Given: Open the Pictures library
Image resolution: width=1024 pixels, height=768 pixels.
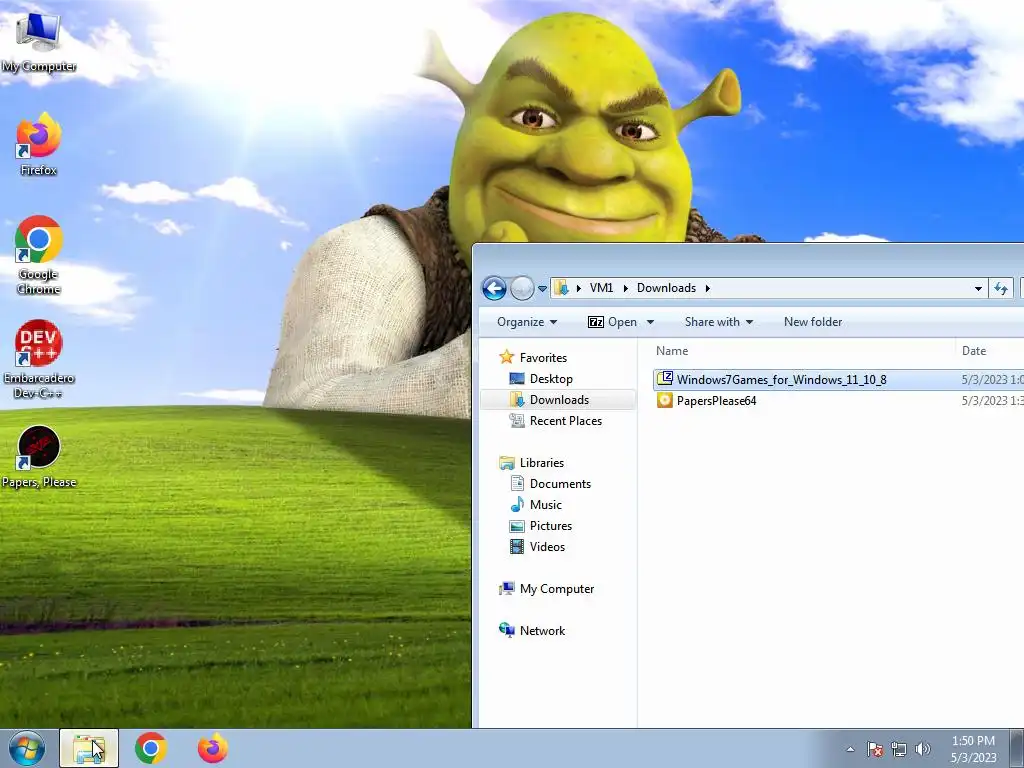Looking at the screenshot, I should coord(541,526).
